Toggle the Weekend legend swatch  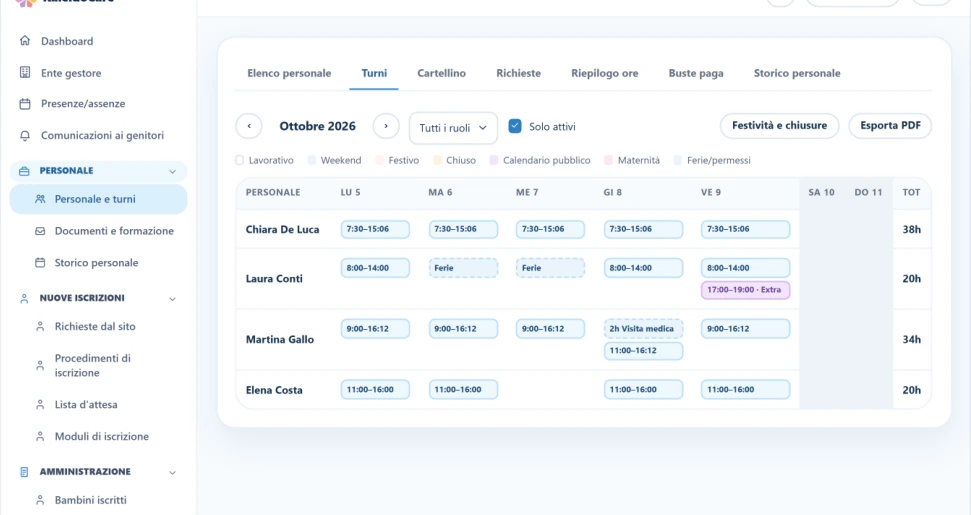311,160
